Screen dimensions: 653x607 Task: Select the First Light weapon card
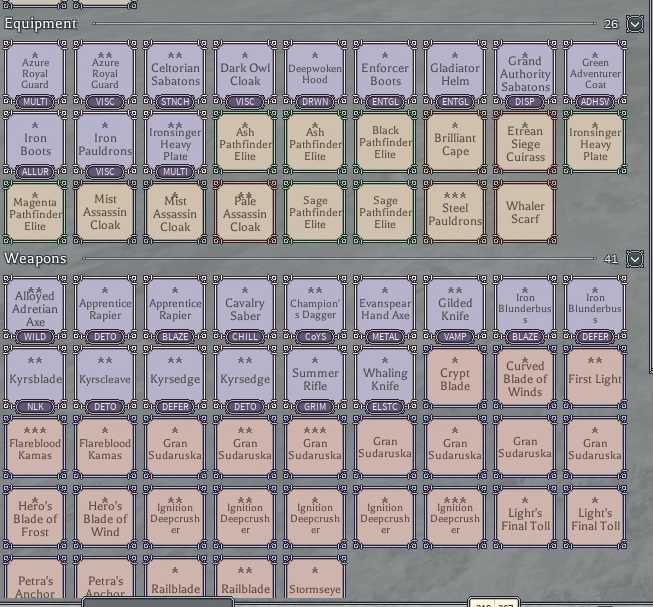[x=595, y=378]
